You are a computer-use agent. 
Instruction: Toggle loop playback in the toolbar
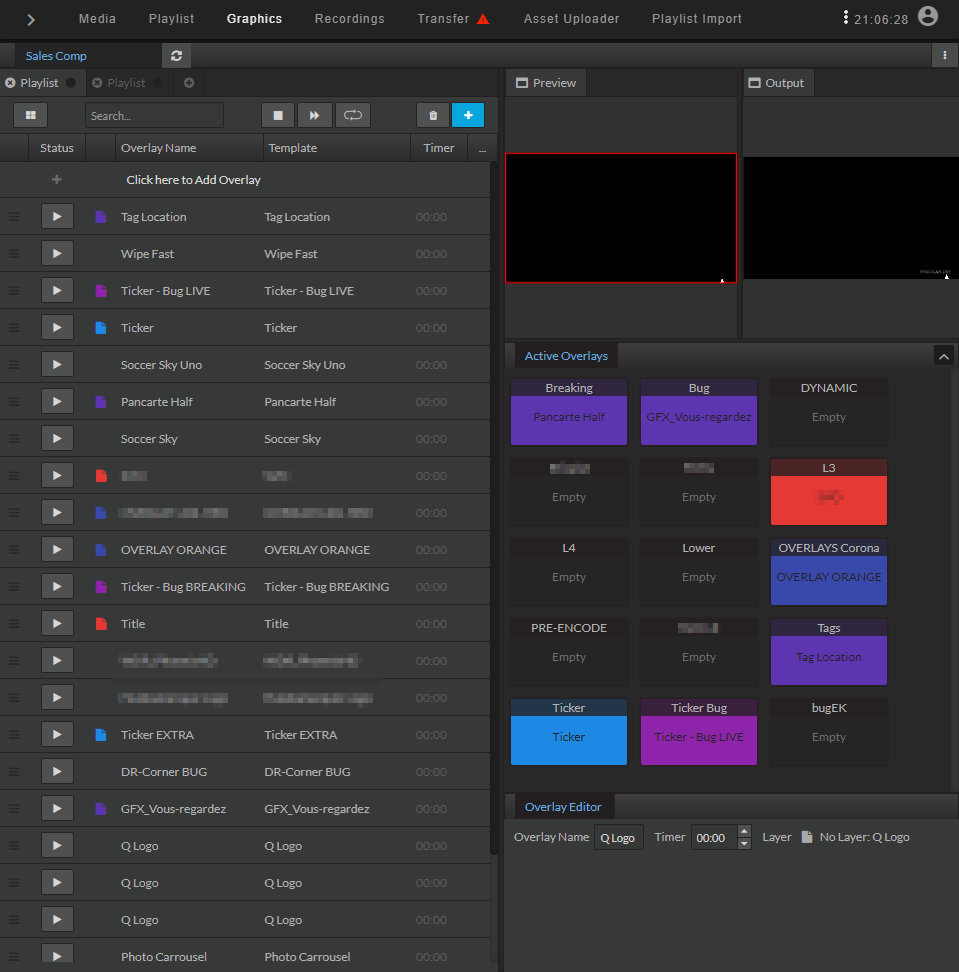(352, 115)
